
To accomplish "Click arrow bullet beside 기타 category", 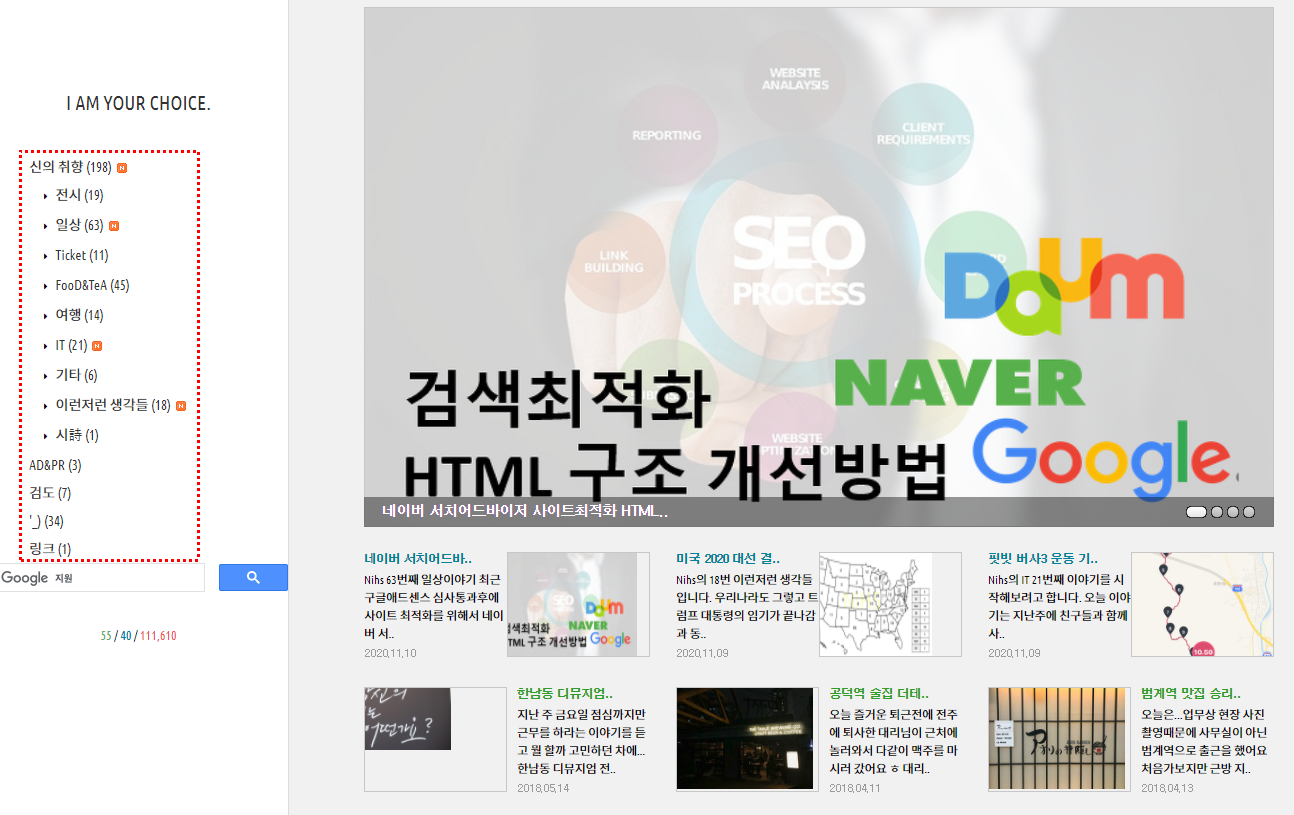I will pyautogui.click(x=46, y=376).
